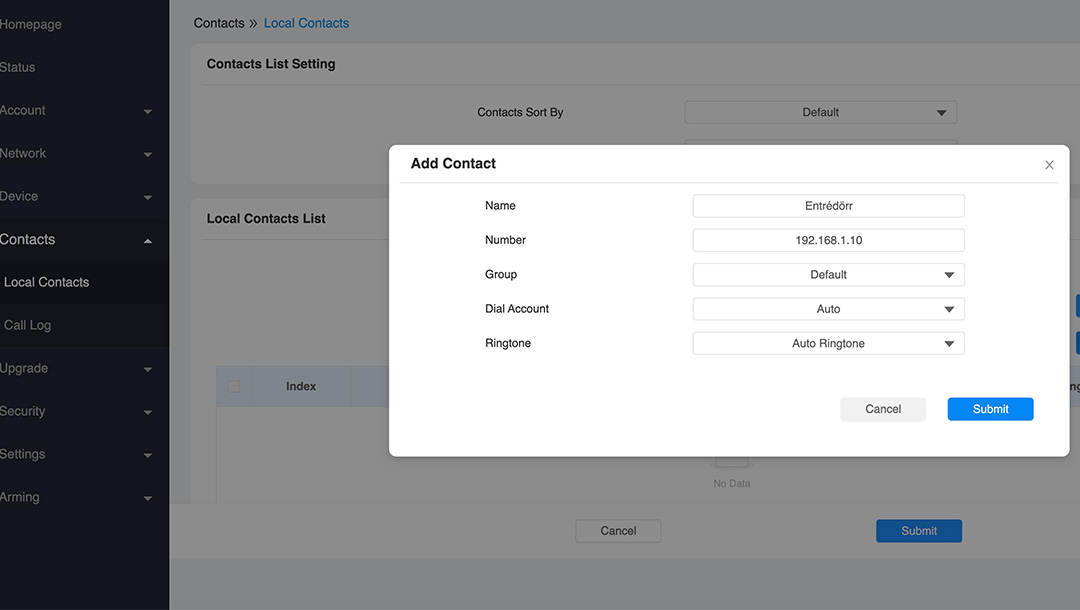Toggle the select-all checkbox in contacts table header
Viewport: 1080px width, 610px height.
(234, 386)
